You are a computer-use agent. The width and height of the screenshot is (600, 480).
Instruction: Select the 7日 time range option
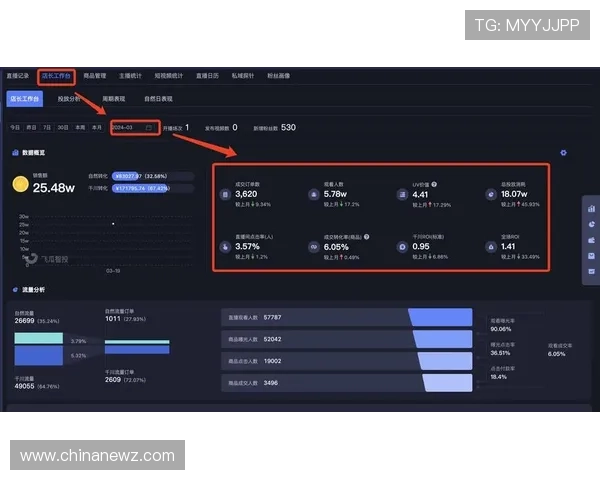click(47, 128)
